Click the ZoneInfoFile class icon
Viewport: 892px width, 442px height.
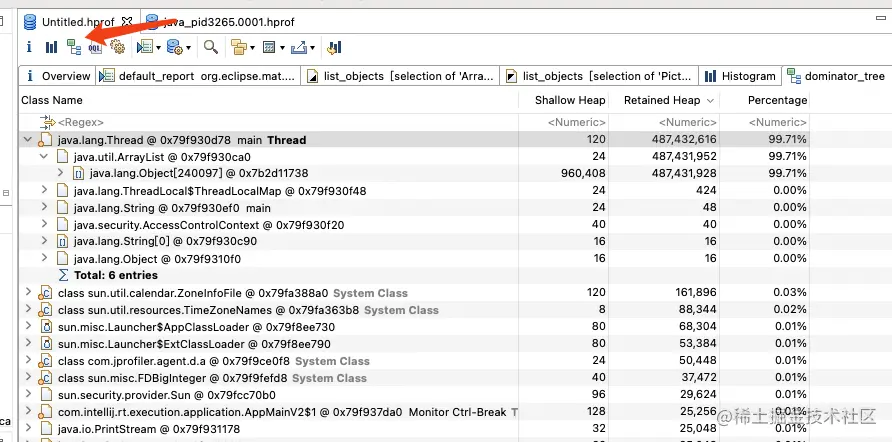coord(45,294)
